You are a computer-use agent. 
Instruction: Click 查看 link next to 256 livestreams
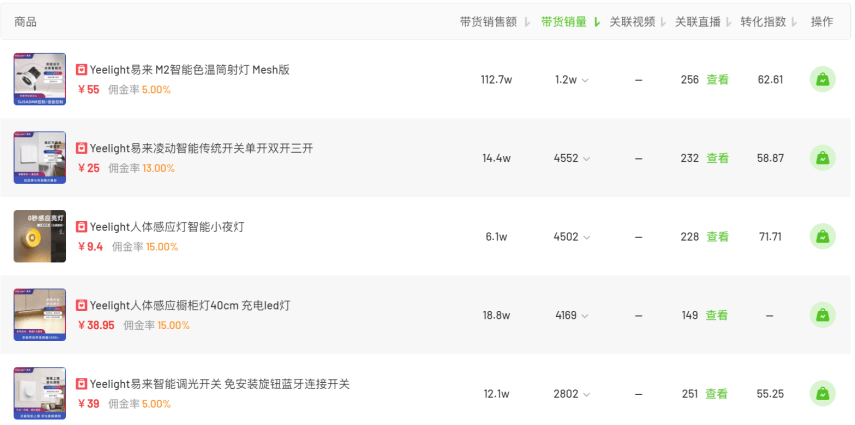point(718,80)
